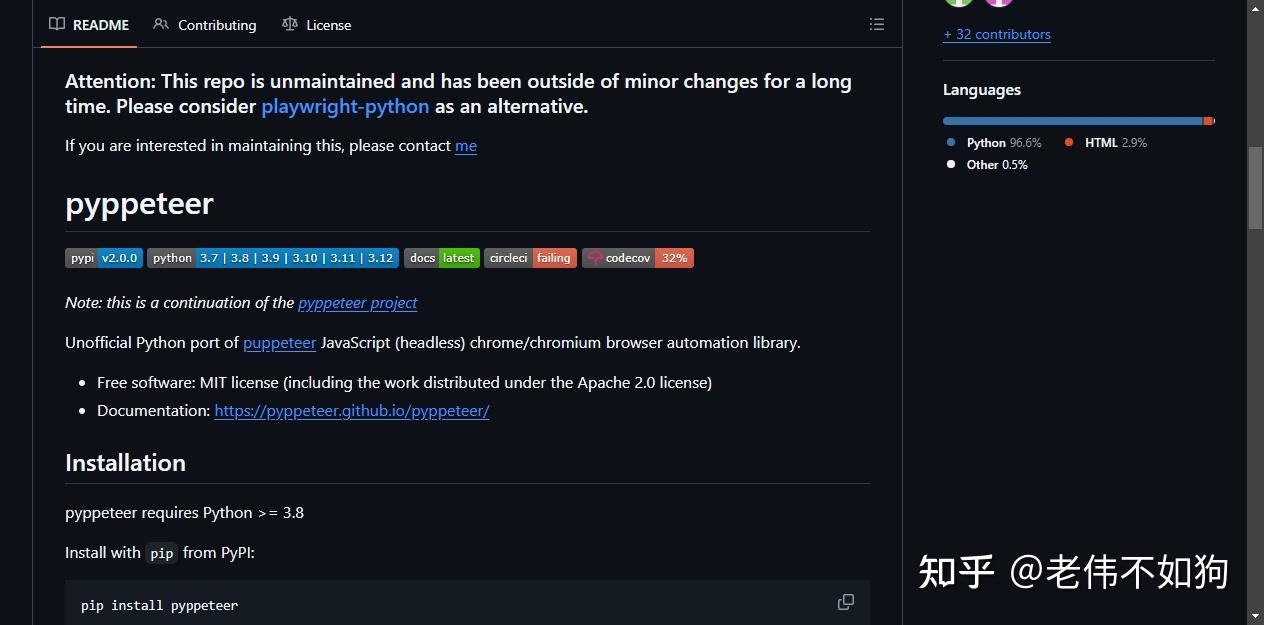
Task: Click the docs latest badge
Action: pos(442,258)
